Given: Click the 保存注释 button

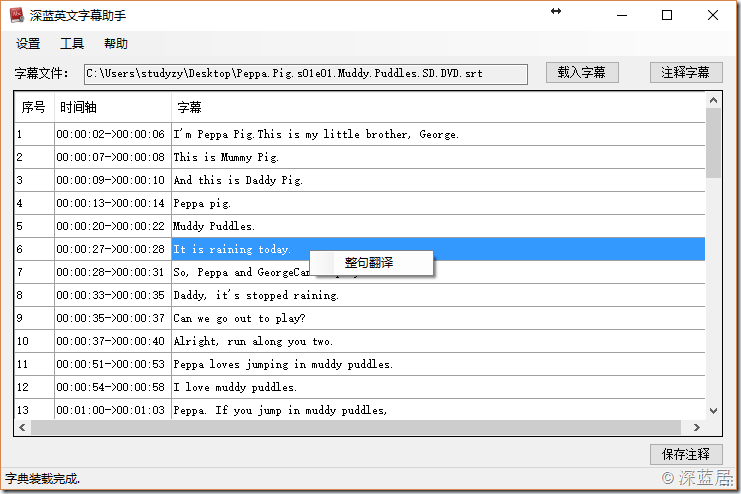Looking at the screenshot, I should pyautogui.click(x=686, y=454).
